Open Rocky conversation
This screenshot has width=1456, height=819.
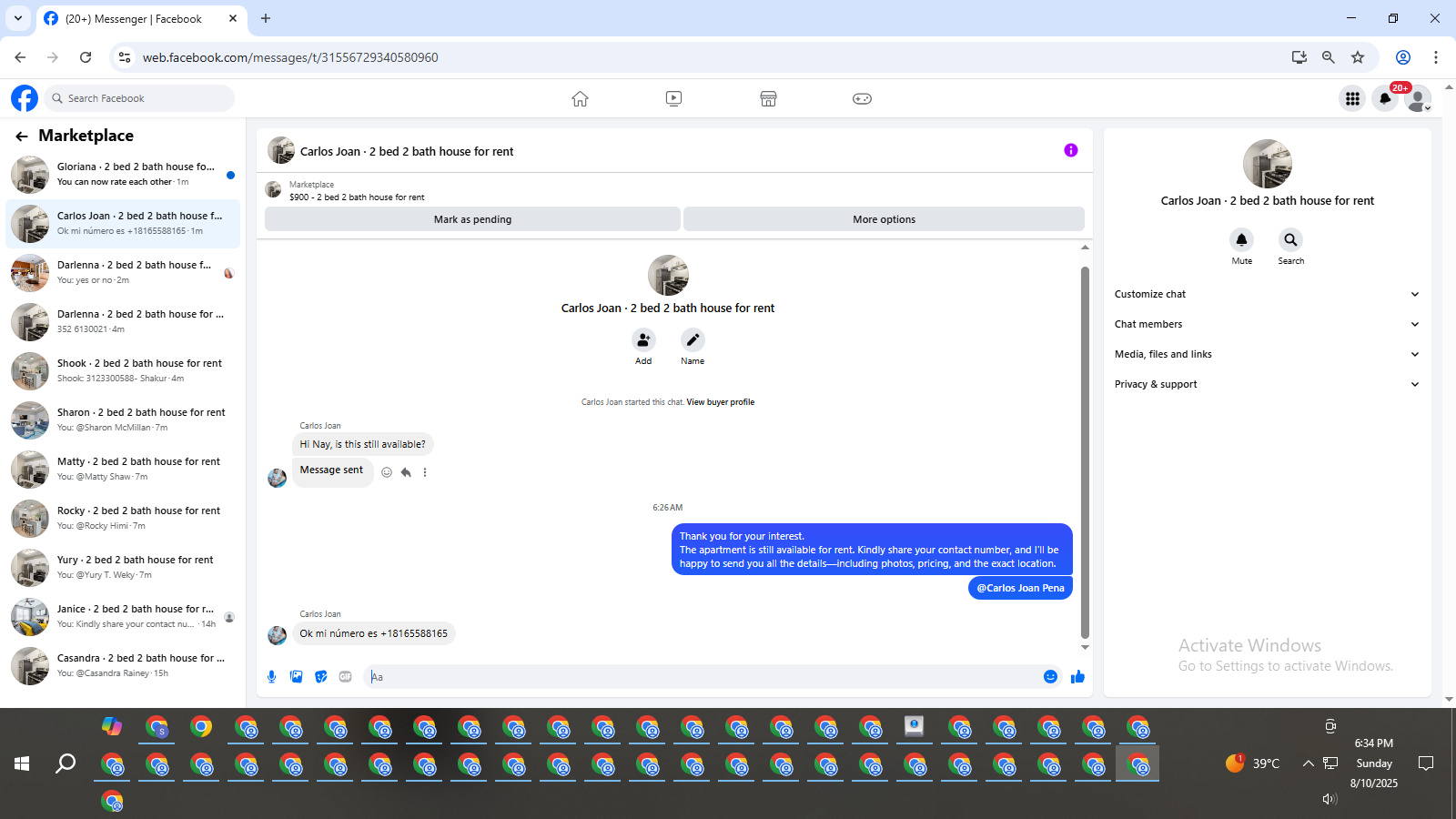click(124, 519)
